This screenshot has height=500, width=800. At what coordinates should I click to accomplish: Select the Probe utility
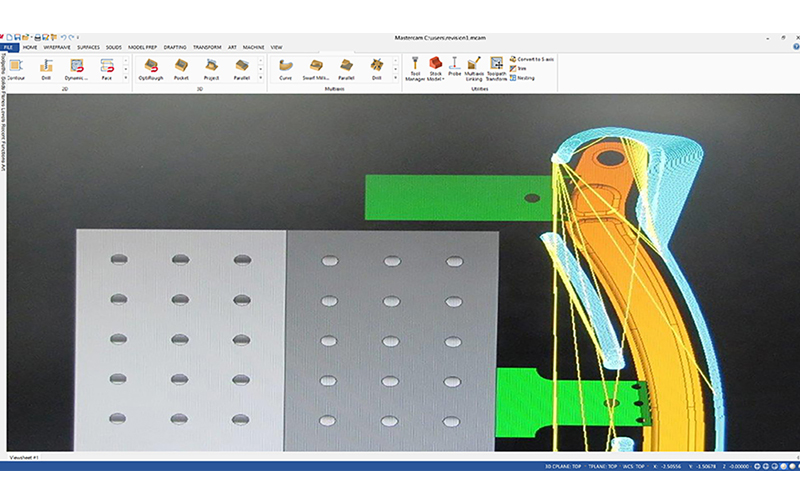pos(455,67)
